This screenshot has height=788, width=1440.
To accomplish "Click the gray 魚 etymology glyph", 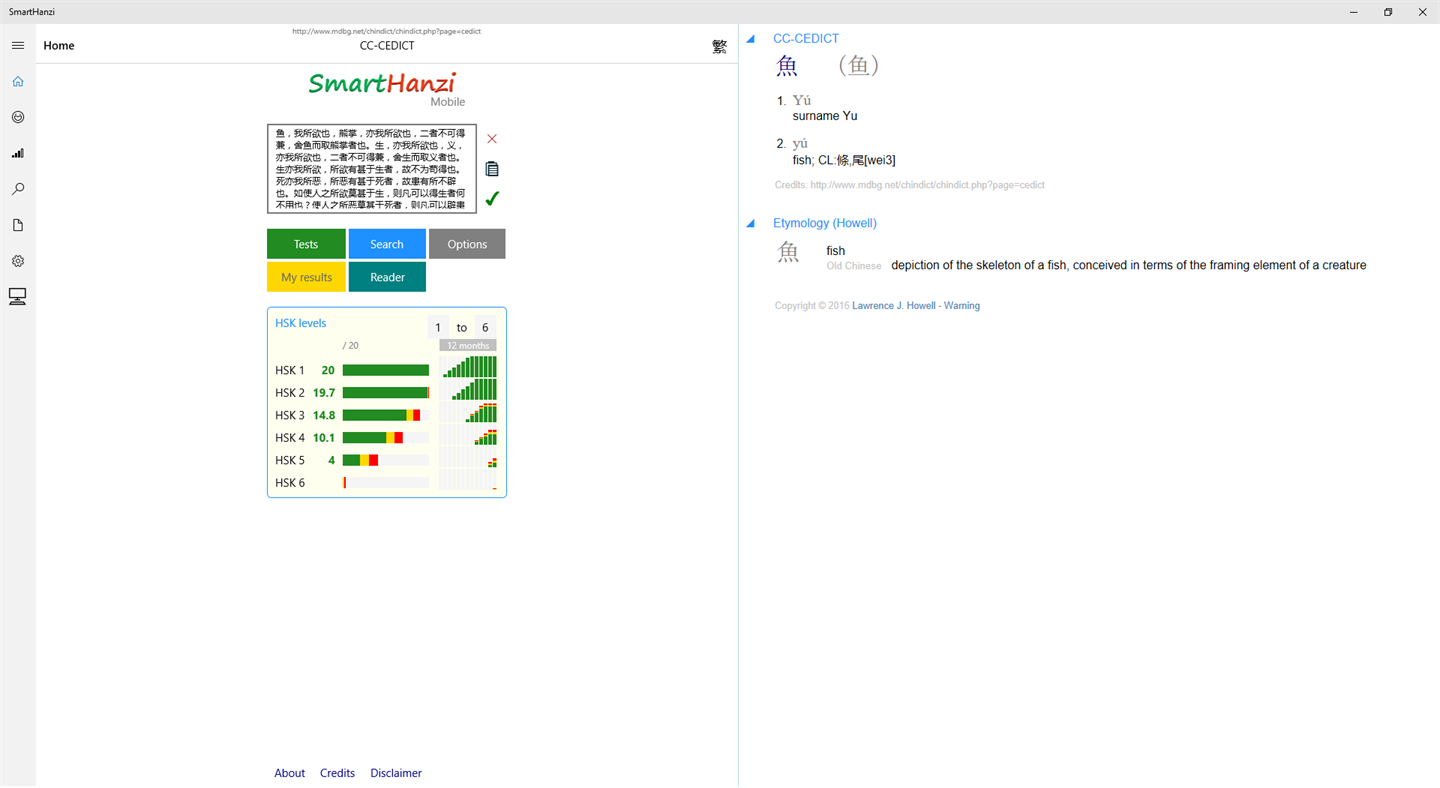I will coord(789,253).
